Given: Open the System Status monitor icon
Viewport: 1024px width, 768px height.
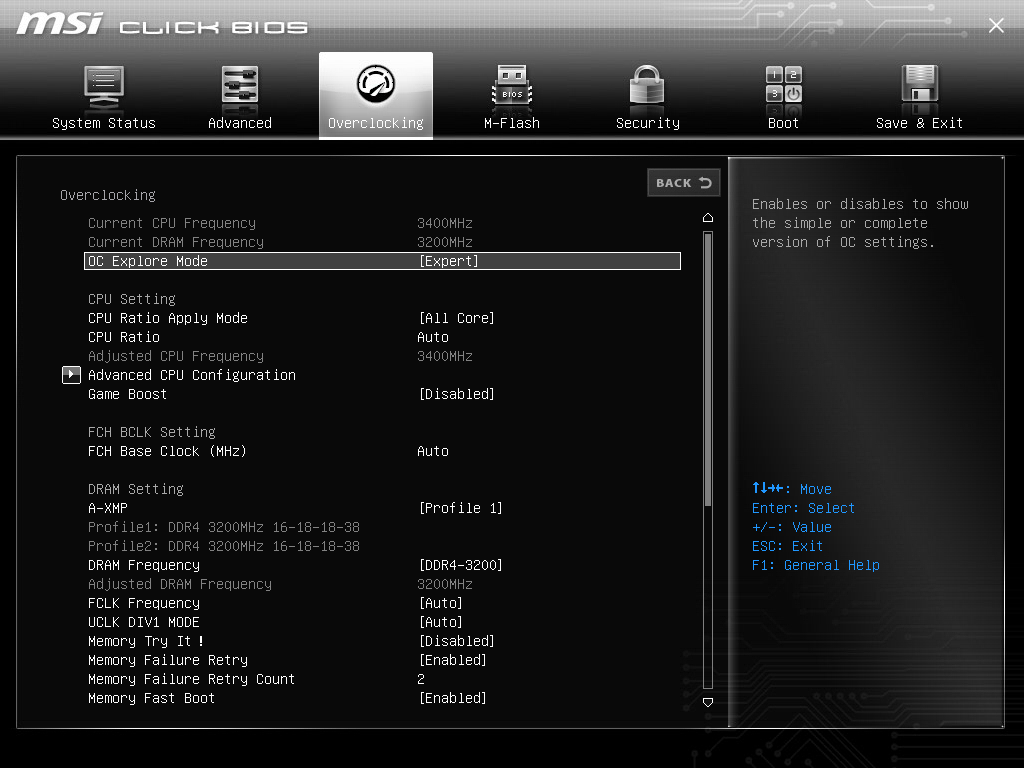Looking at the screenshot, I should [104, 88].
